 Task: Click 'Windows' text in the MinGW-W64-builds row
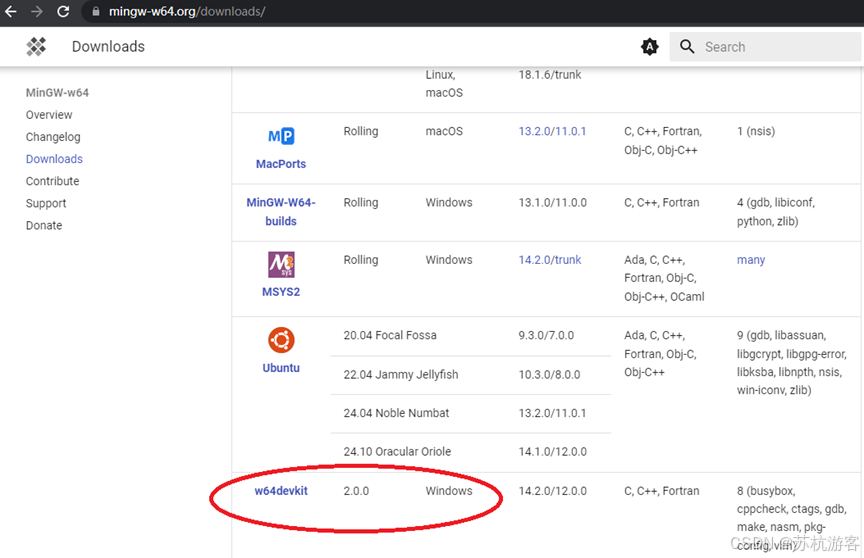[449, 202]
